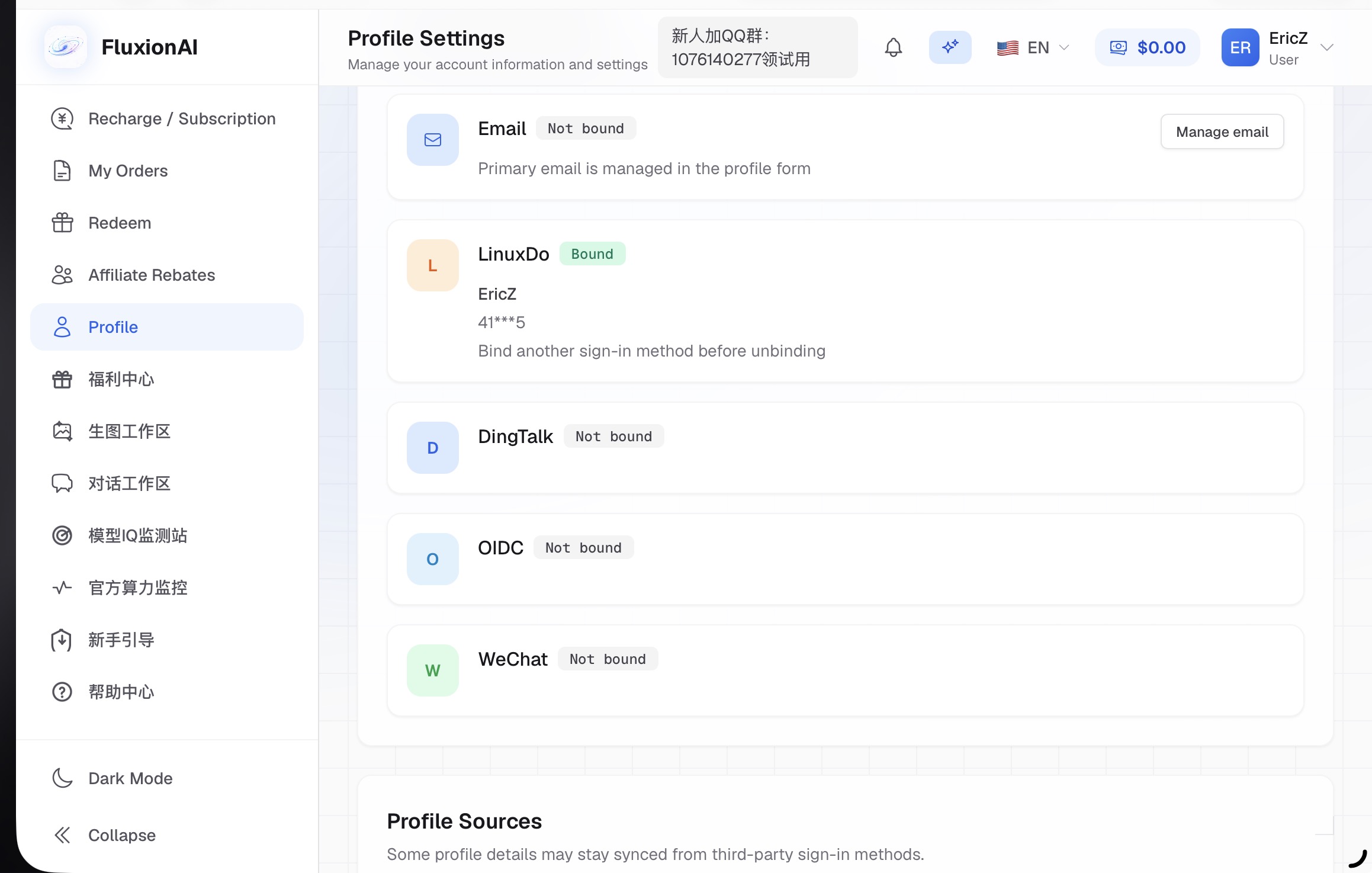
Task: Go to My Orders
Action: (167, 171)
